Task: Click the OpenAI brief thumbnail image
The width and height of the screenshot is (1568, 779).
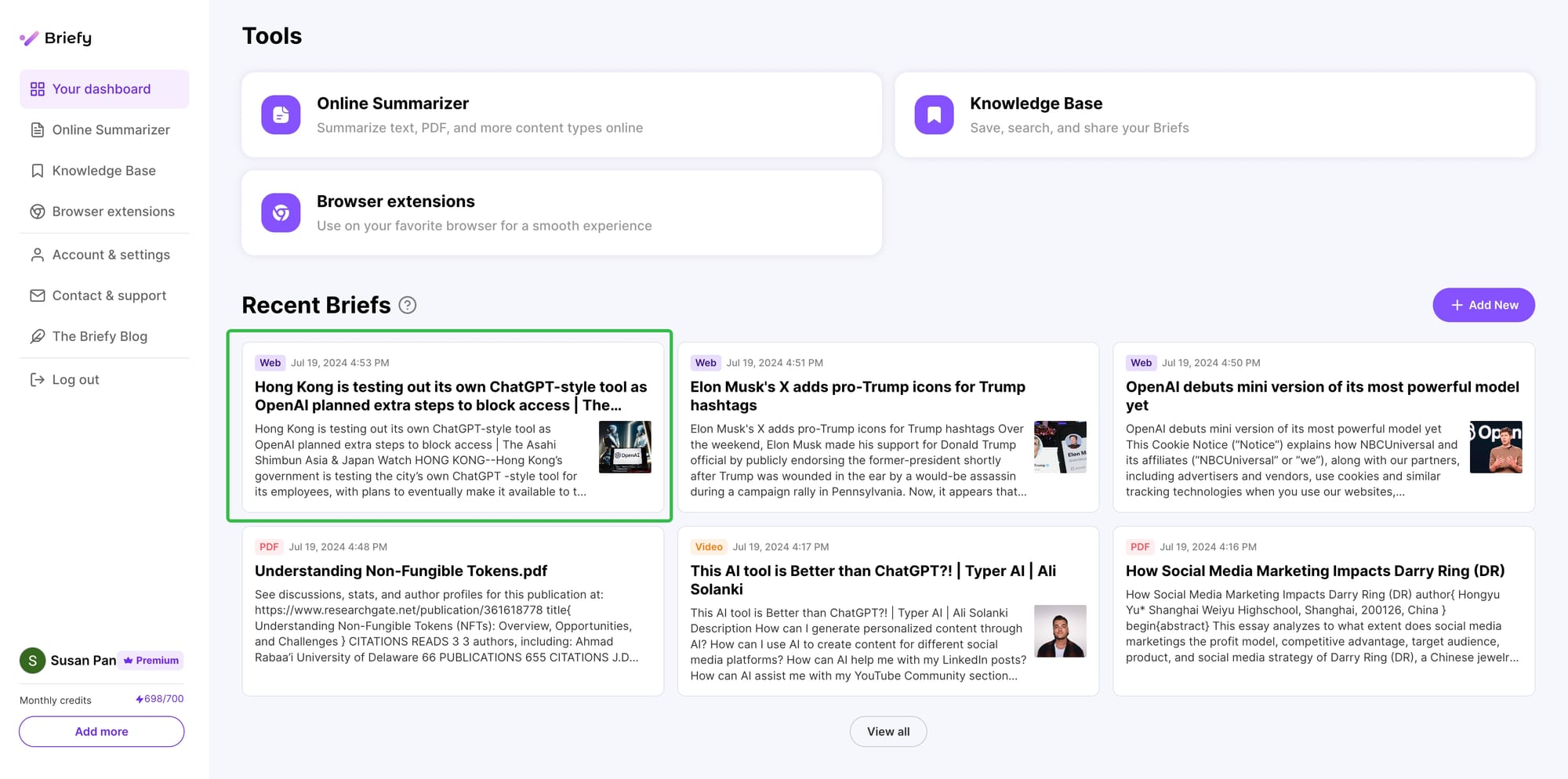Action: [x=1496, y=447]
